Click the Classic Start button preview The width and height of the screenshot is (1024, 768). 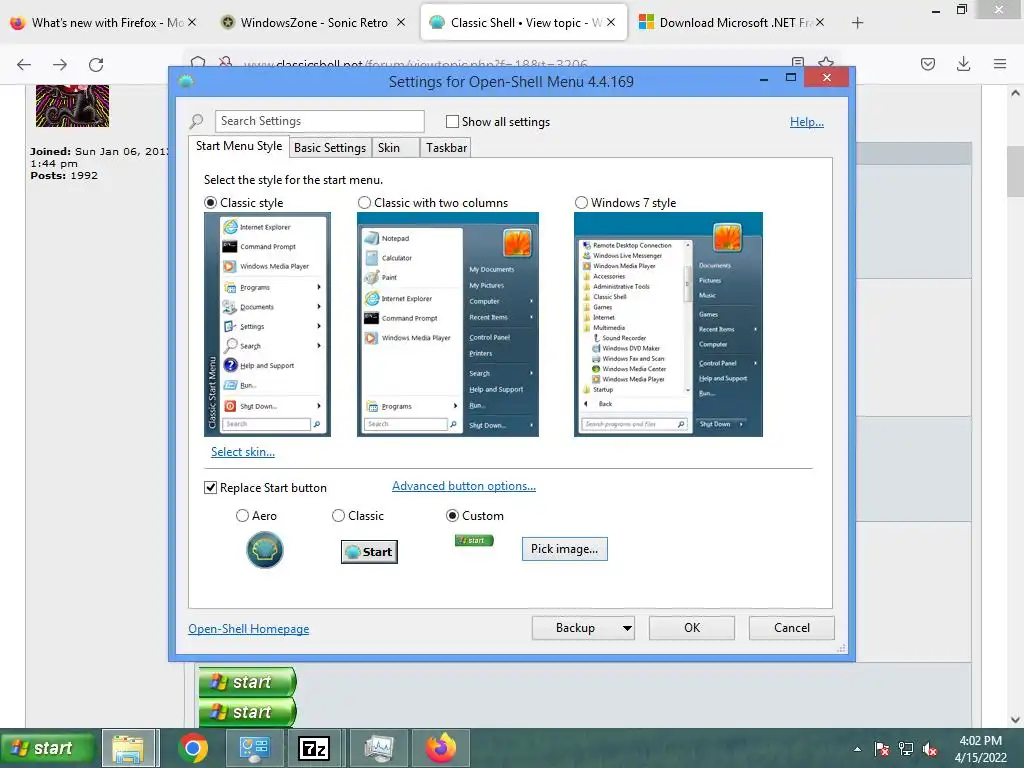pos(369,552)
